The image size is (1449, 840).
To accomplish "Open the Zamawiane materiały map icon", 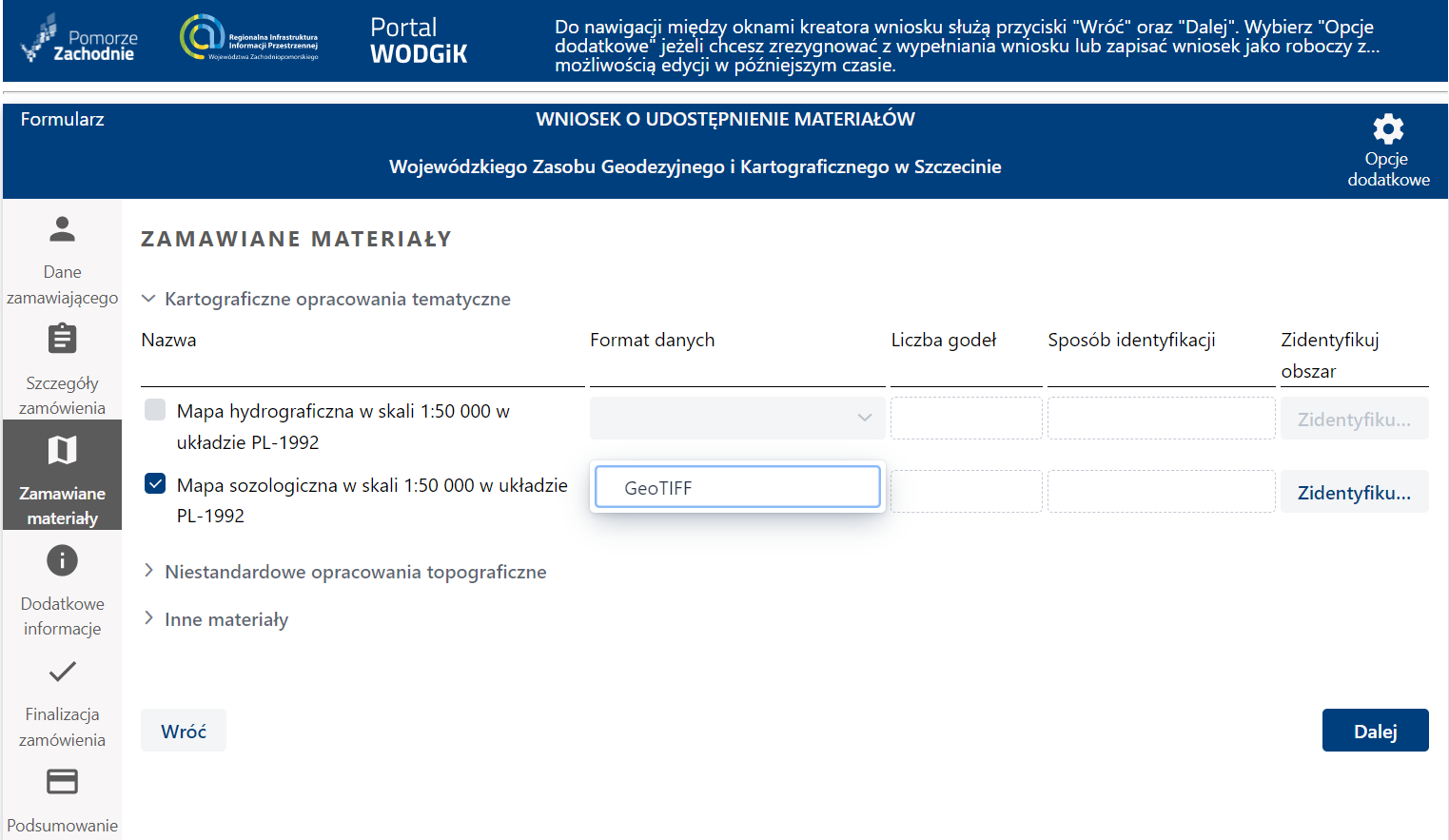I will tap(62, 450).
